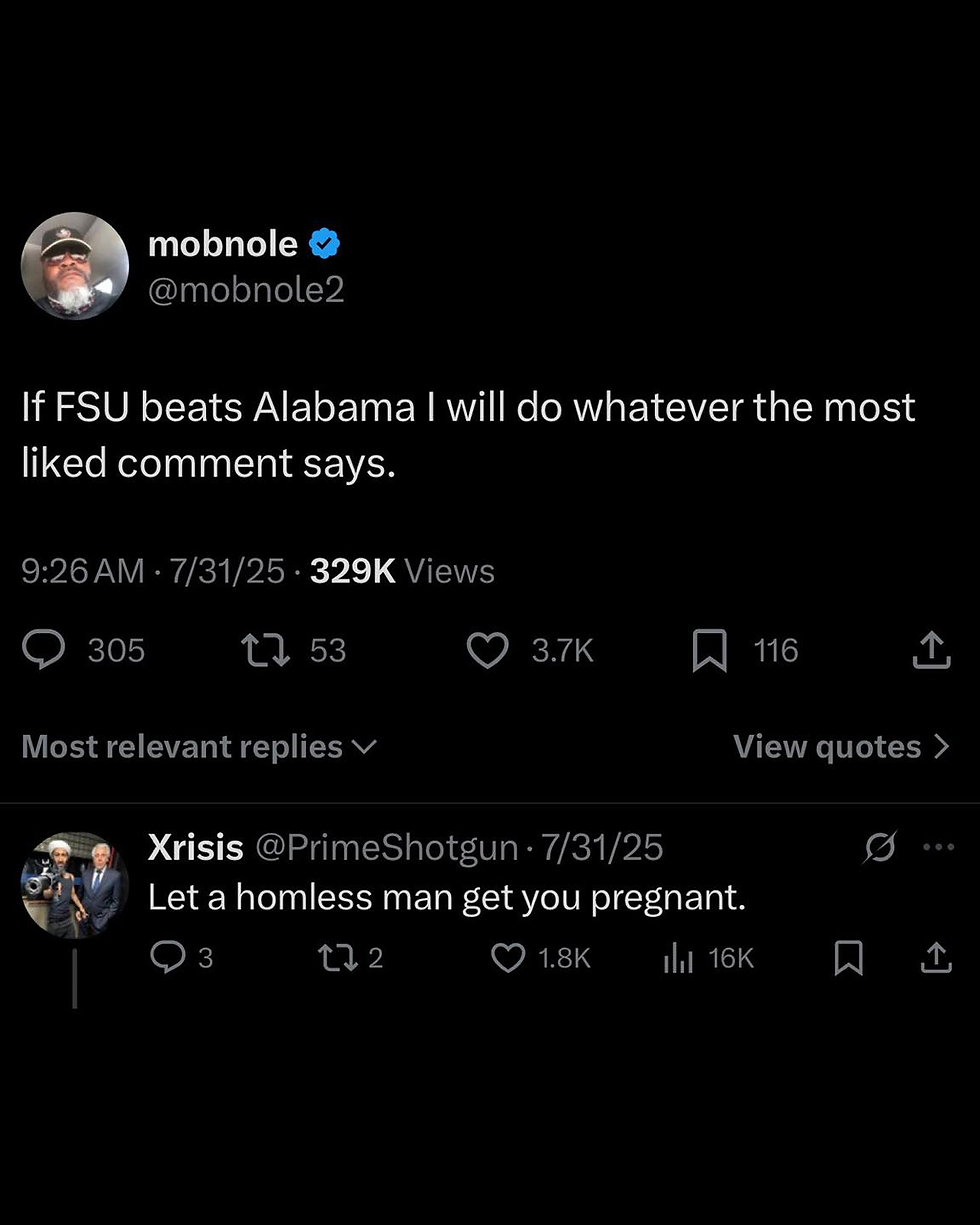Open mobnole's profile picture

click(75, 266)
